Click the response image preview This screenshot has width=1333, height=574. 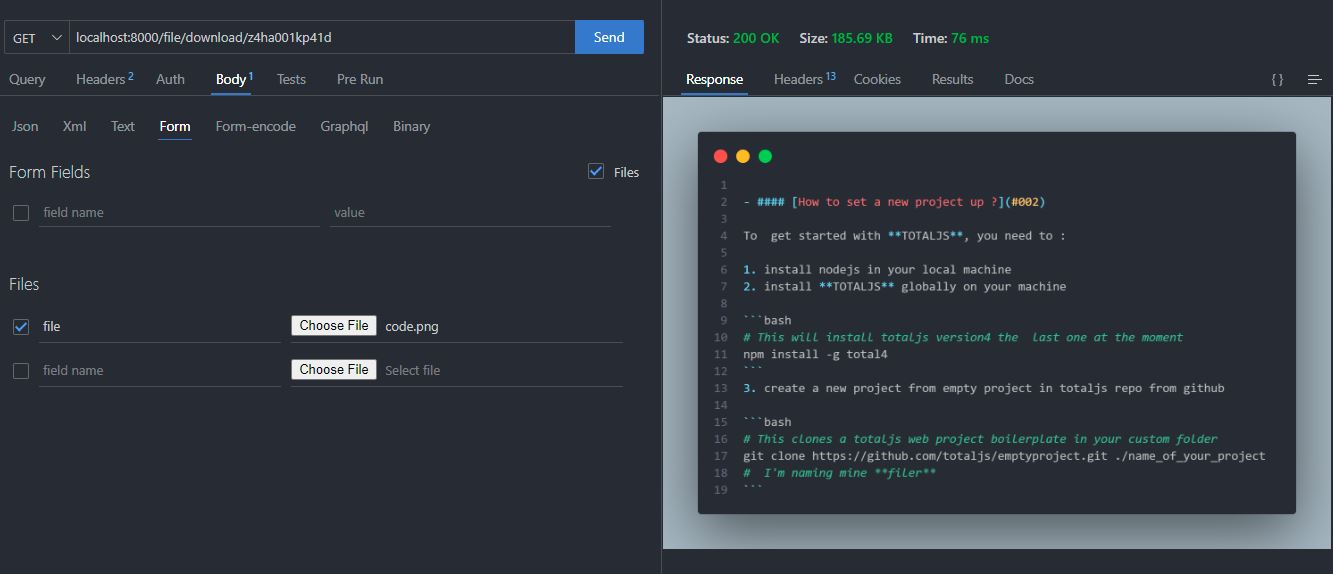click(x=997, y=323)
